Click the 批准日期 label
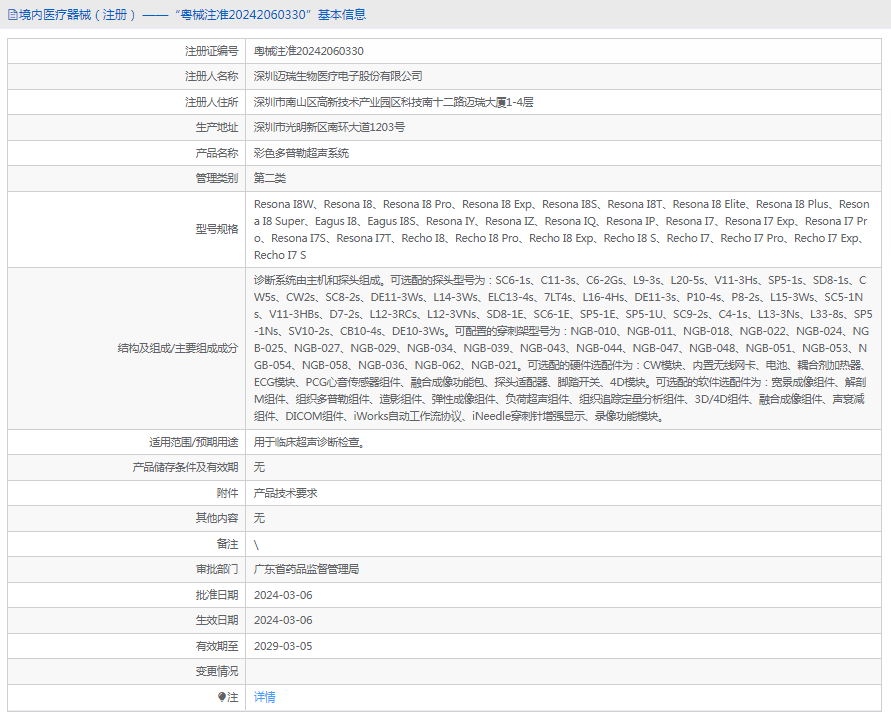This screenshot has width=891, height=719. pos(217,595)
